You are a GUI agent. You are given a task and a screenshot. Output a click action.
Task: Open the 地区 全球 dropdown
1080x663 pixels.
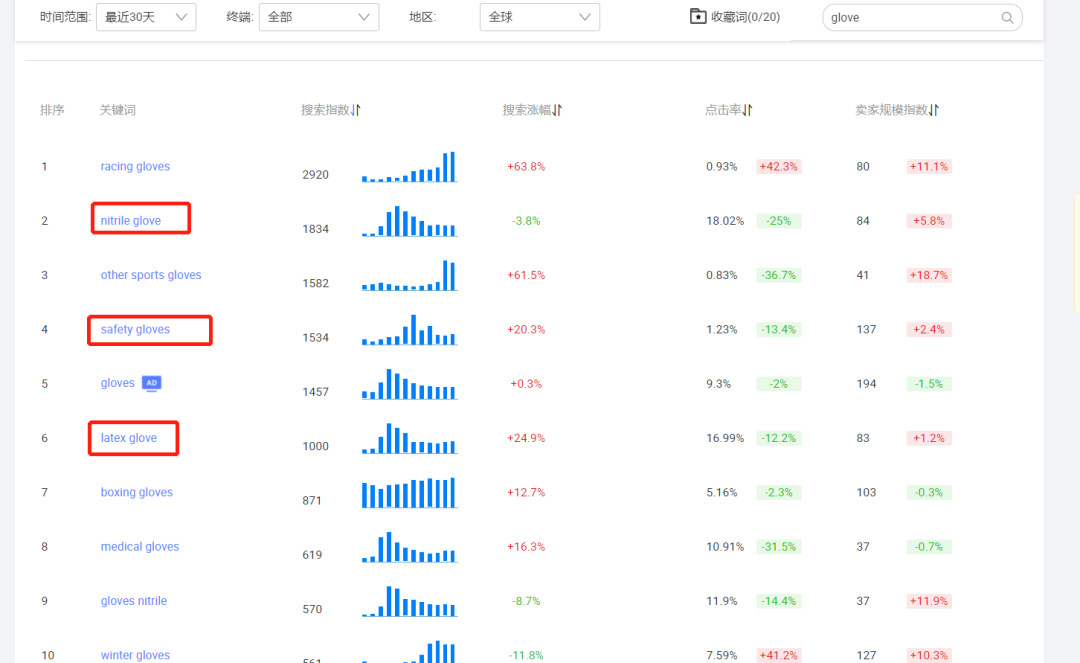coord(539,17)
